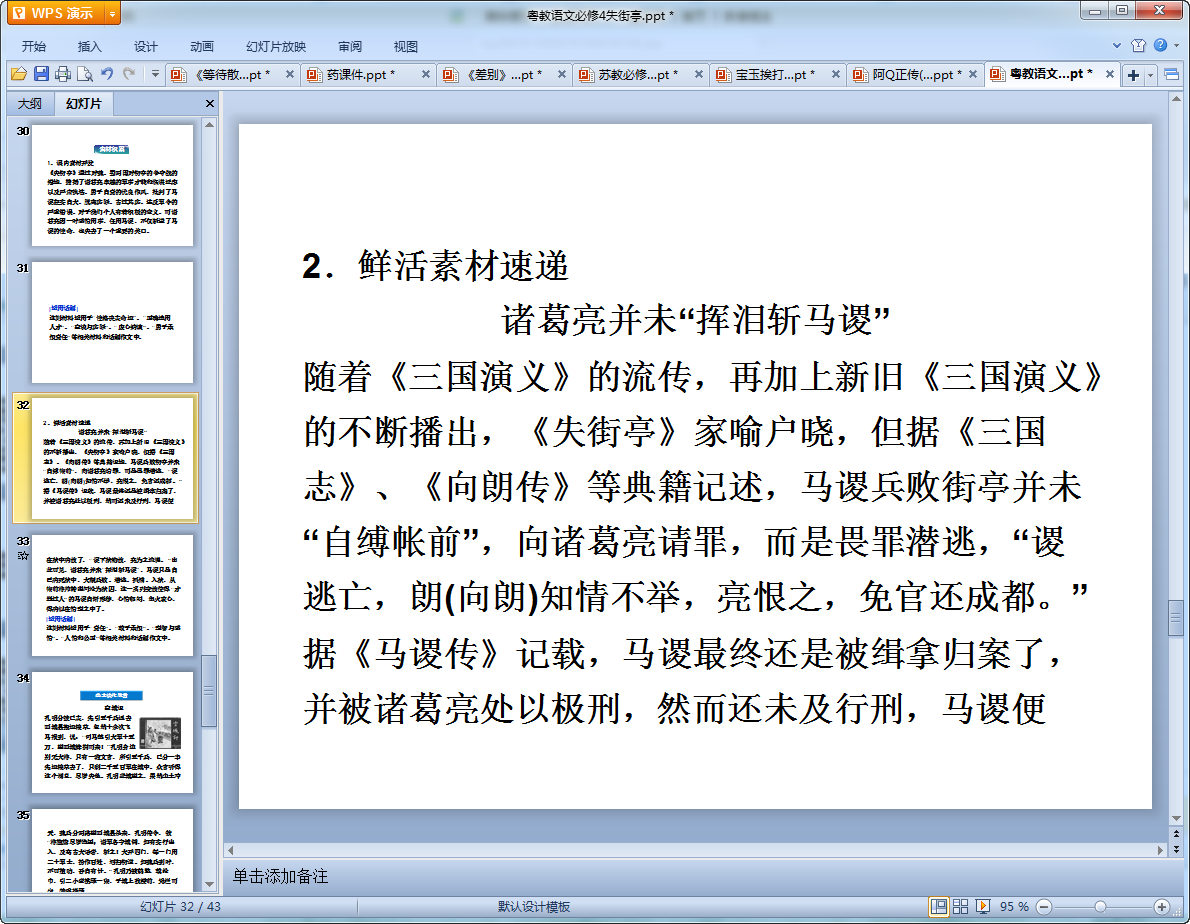Screen dimensions: 1190x924
Task: Close the 药课件.ppt document tab
Action: pyautogui.click(x=426, y=74)
